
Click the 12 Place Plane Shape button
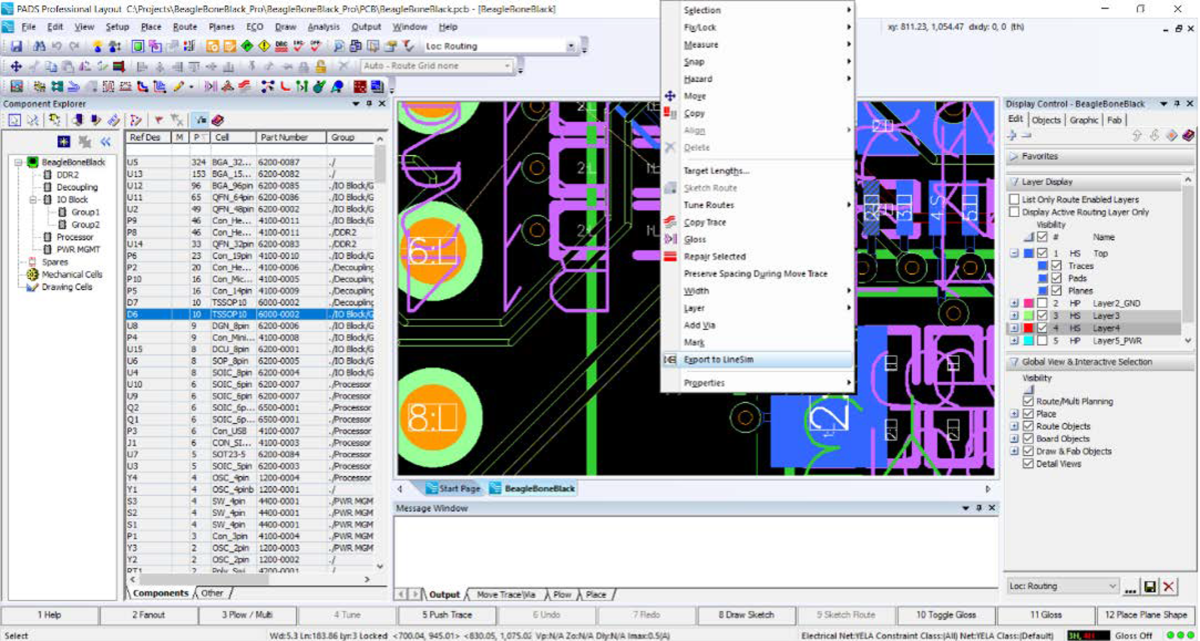[x=1145, y=615]
